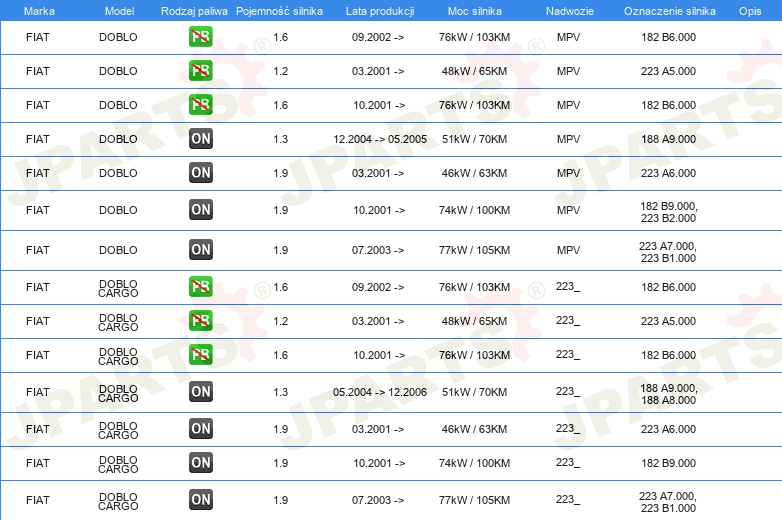Image resolution: width=782 pixels, height=520 pixels.
Task: Select '223 A7.000, 223 B1.000' in DOBLO MPV row
Action: pyautogui.click(x=668, y=252)
